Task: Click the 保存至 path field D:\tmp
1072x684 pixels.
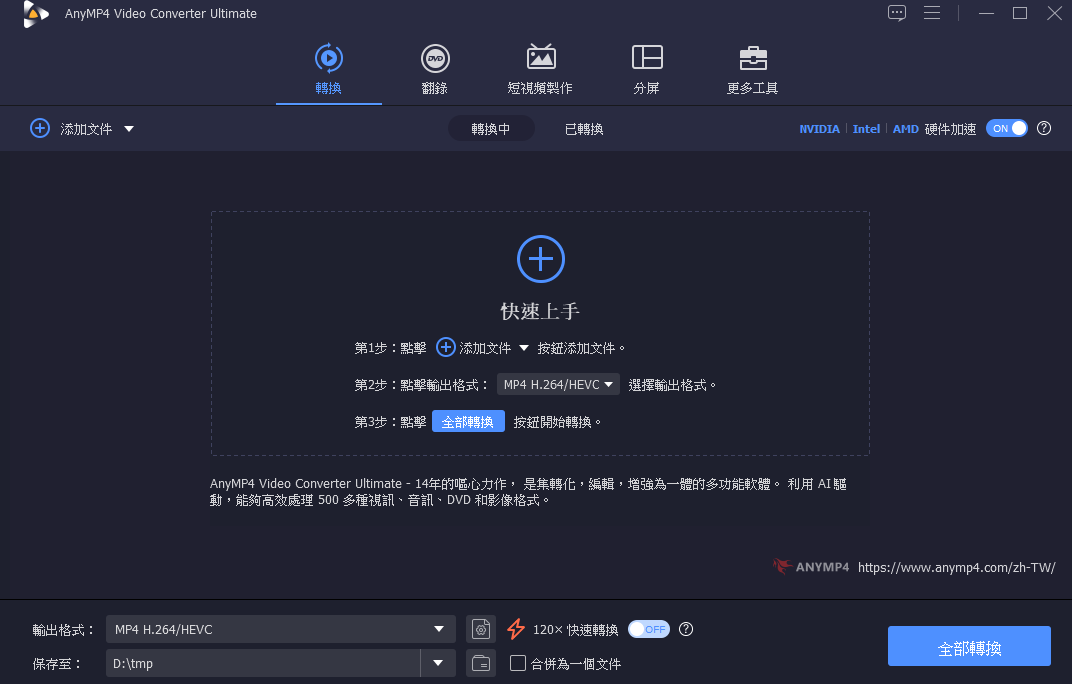Action: click(x=263, y=663)
